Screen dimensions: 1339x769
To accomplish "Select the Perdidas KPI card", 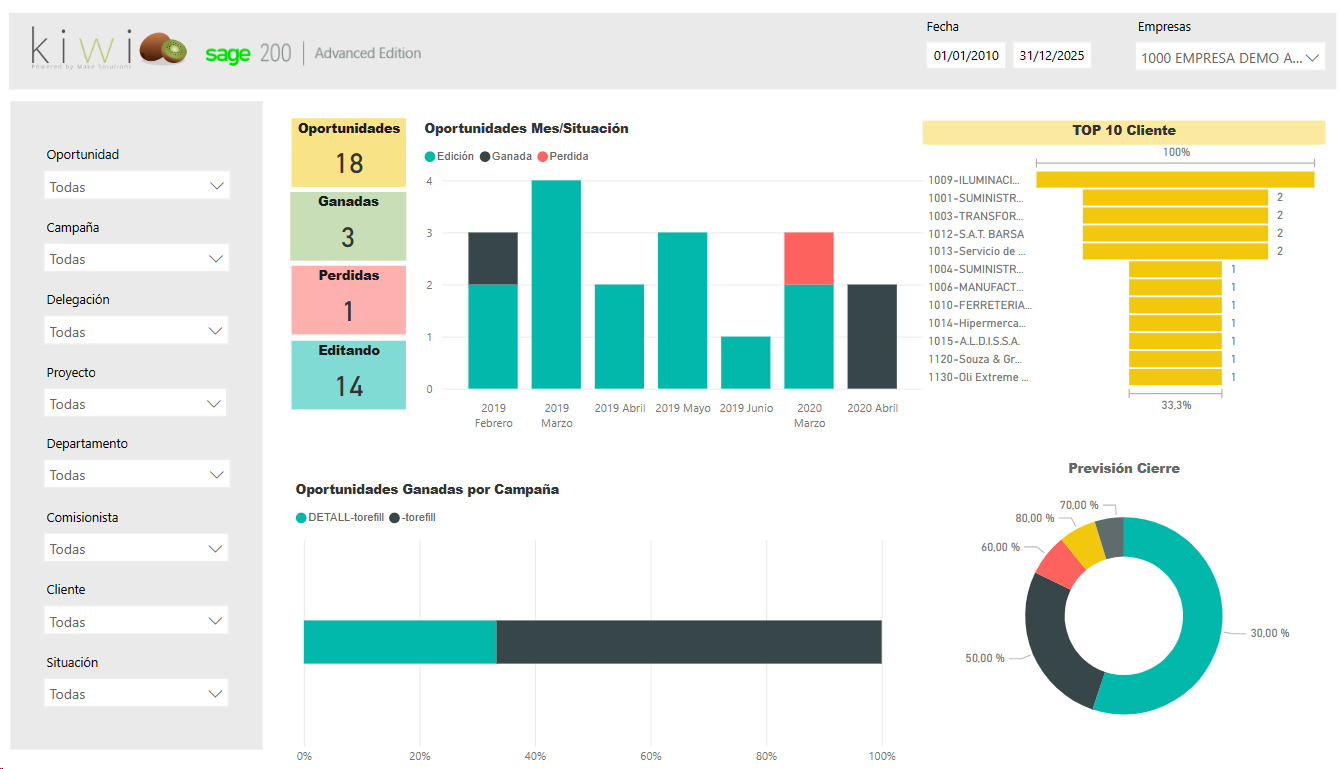I will 348,300.
